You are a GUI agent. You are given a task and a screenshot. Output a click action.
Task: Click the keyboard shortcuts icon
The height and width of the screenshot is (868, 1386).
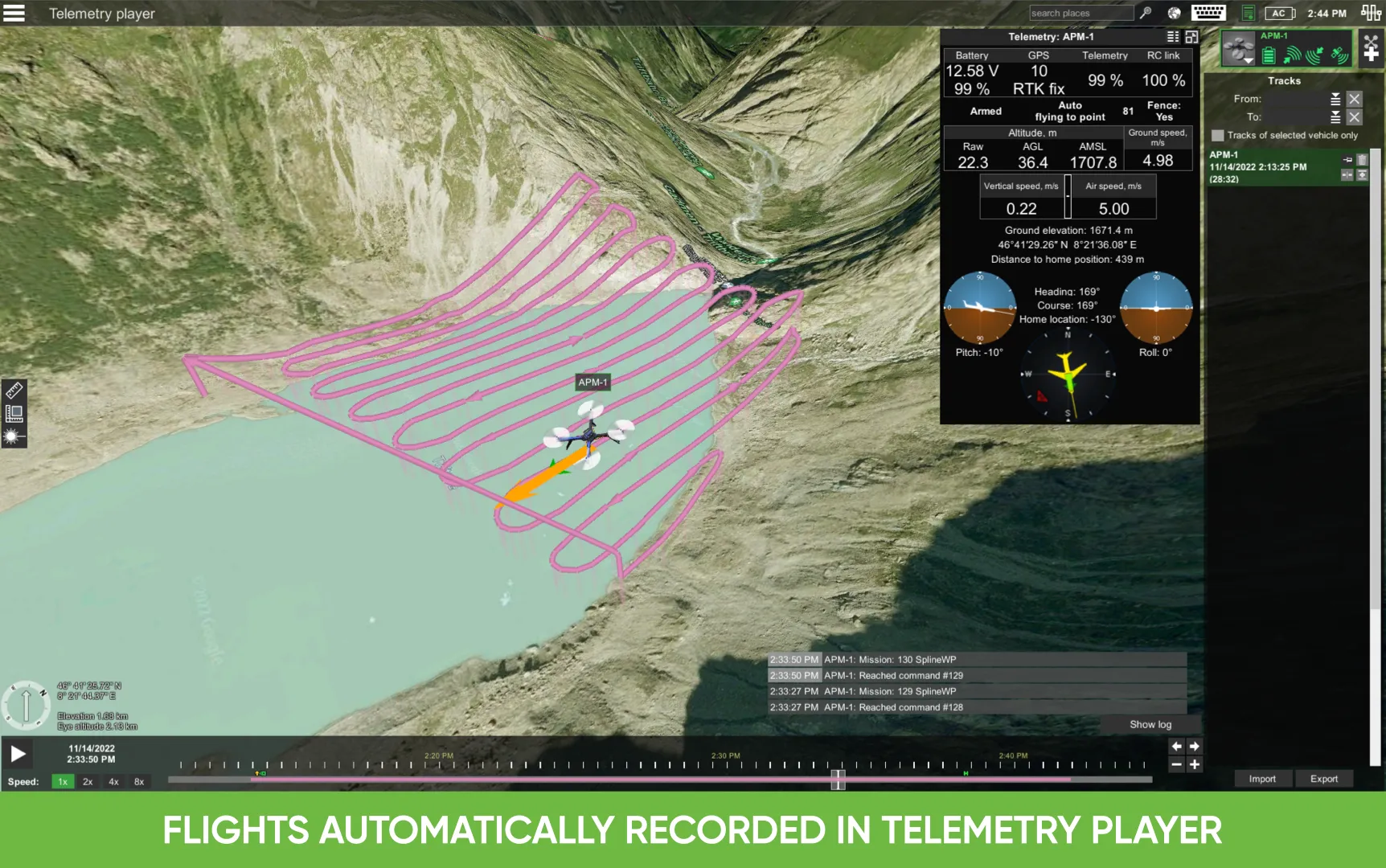(x=1208, y=13)
